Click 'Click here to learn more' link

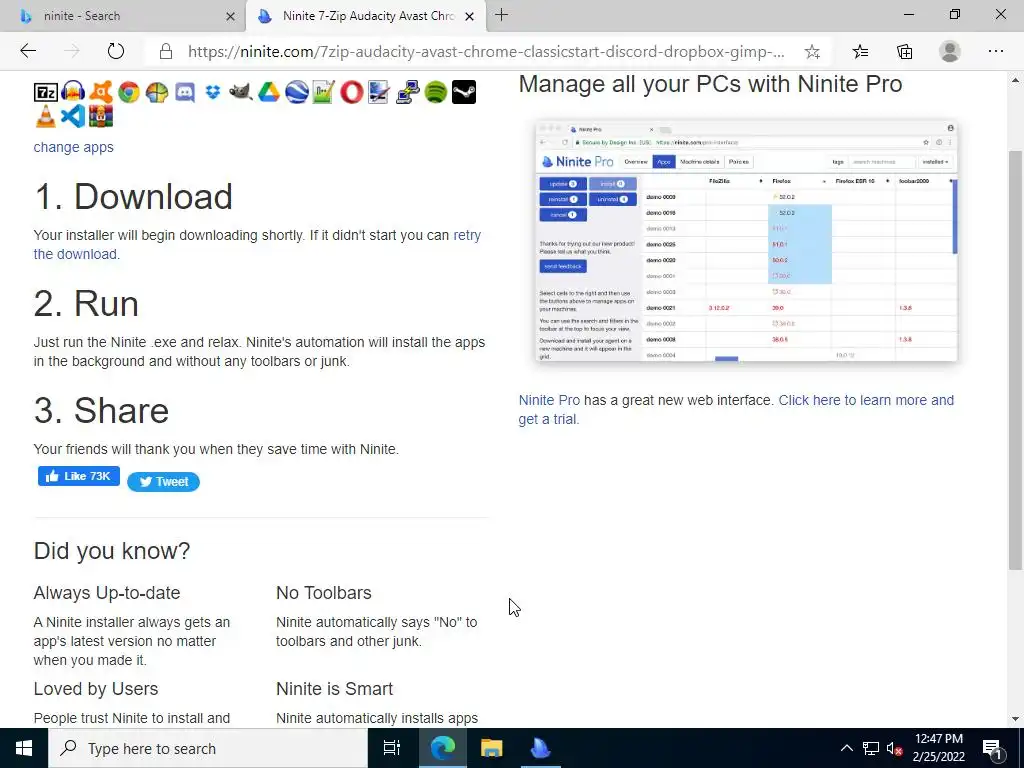(736, 409)
